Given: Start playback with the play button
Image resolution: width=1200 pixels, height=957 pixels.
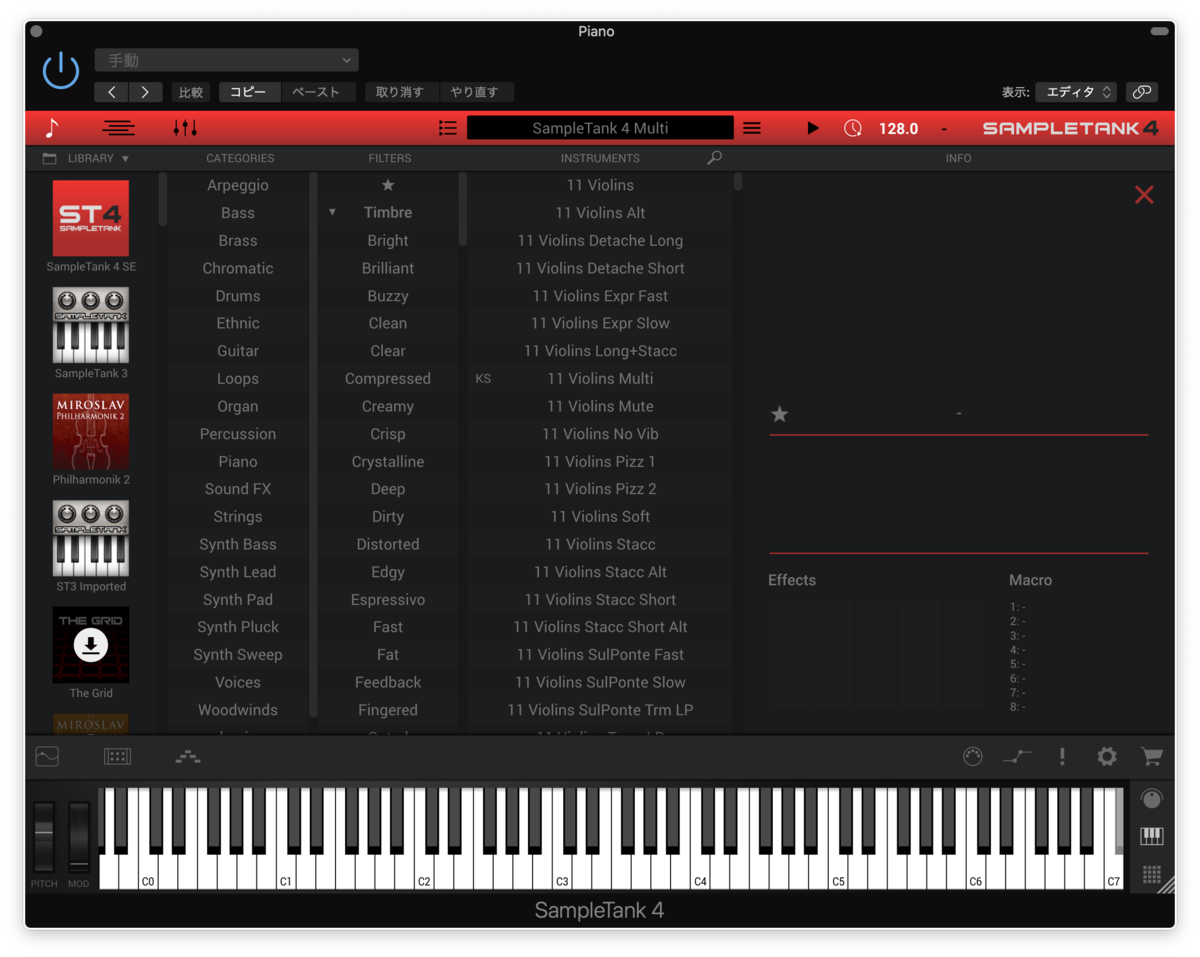Looking at the screenshot, I should [813, 128].
